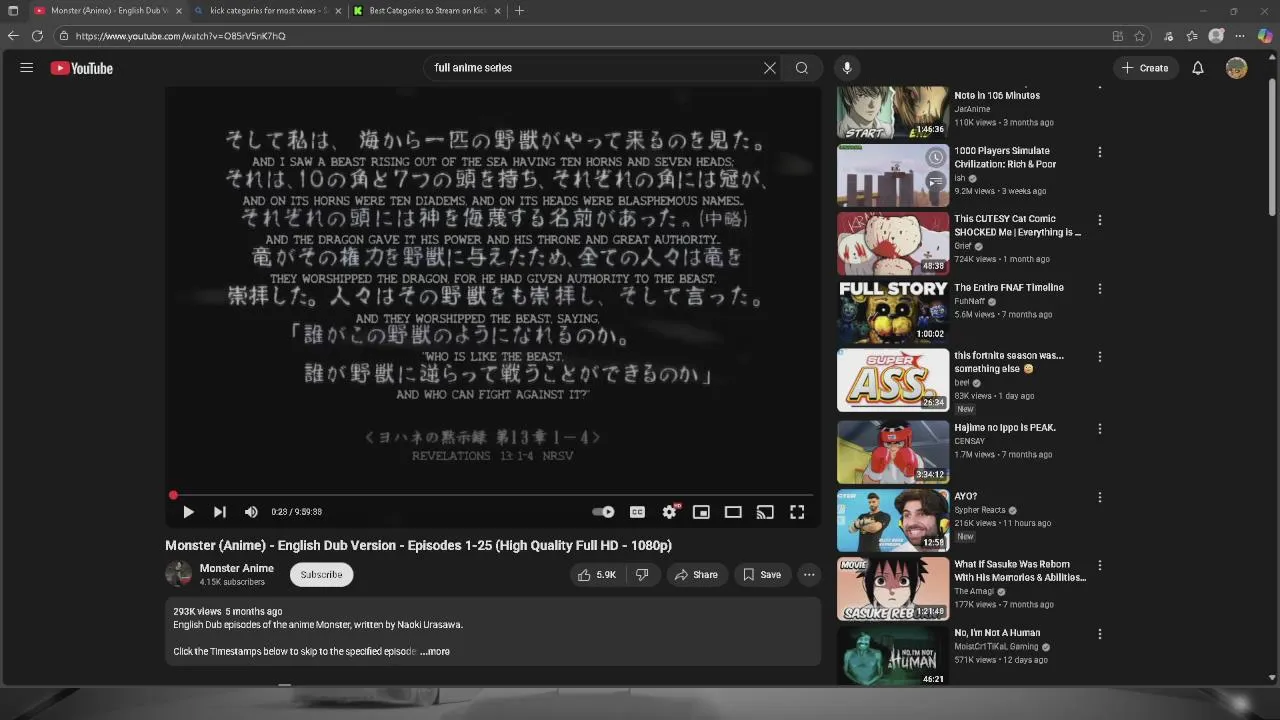Share the Monster video
1280x720 pixels.
click(x=696, y=575)
